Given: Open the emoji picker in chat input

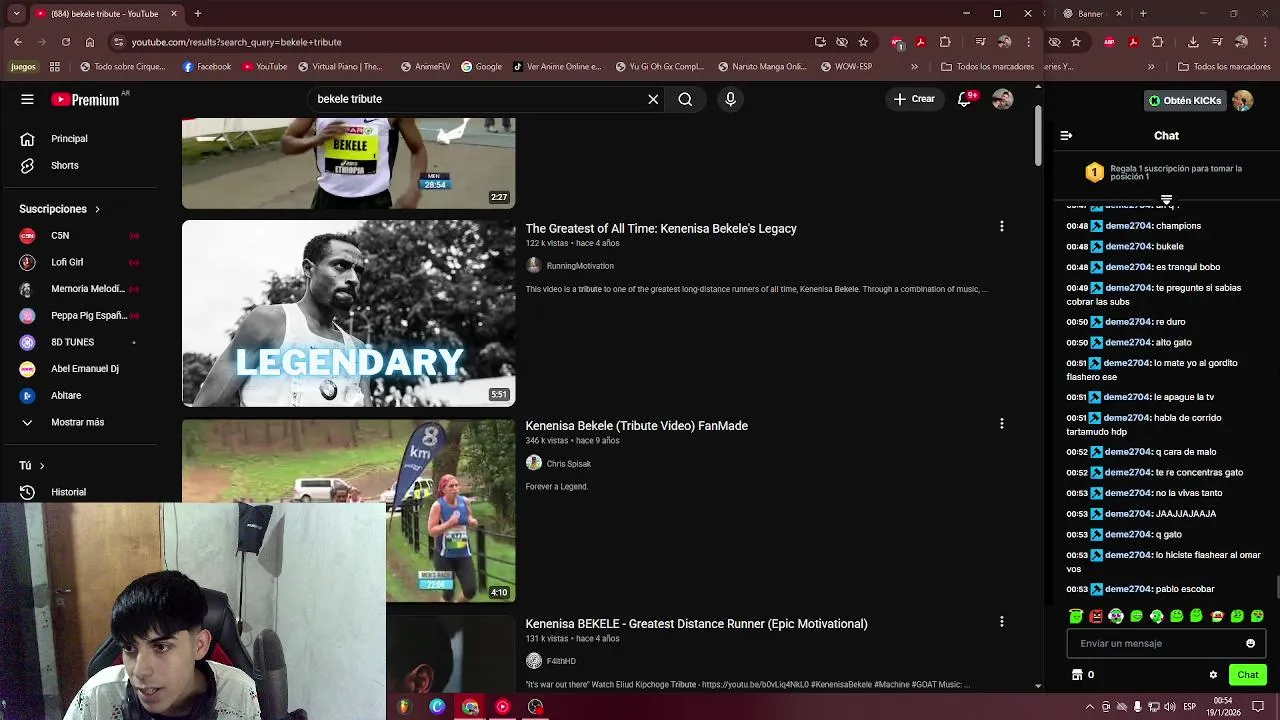Looking at the screenshot, I should click(x=1250, y=643).
